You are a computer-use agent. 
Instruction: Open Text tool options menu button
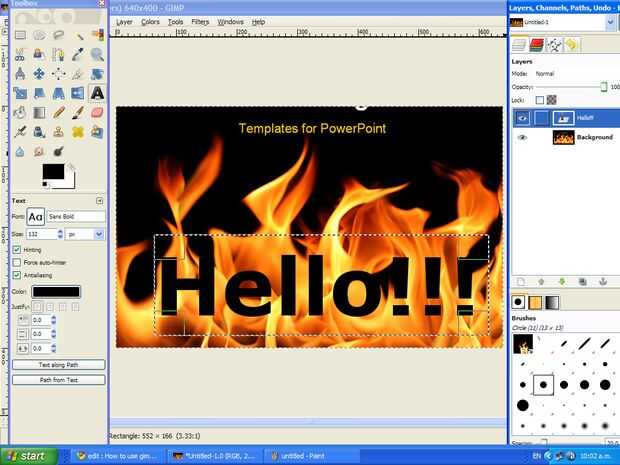pyautogui.click(x=100, y=201)
